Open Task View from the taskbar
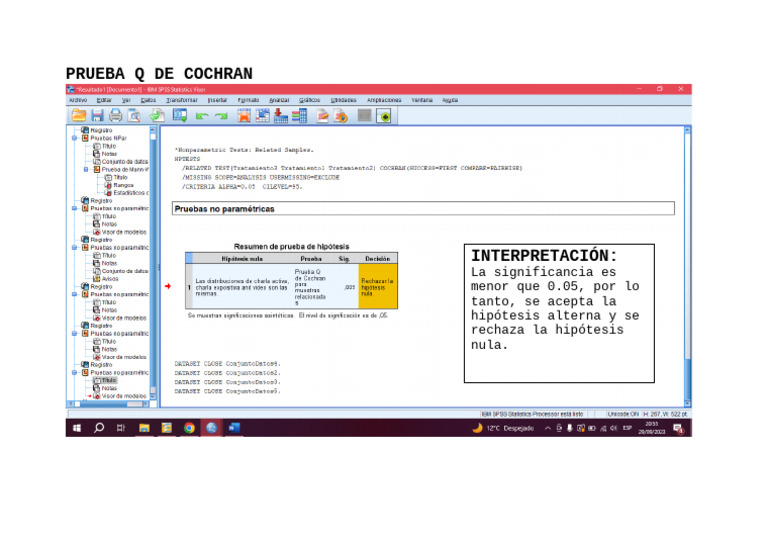 point(121,428)
